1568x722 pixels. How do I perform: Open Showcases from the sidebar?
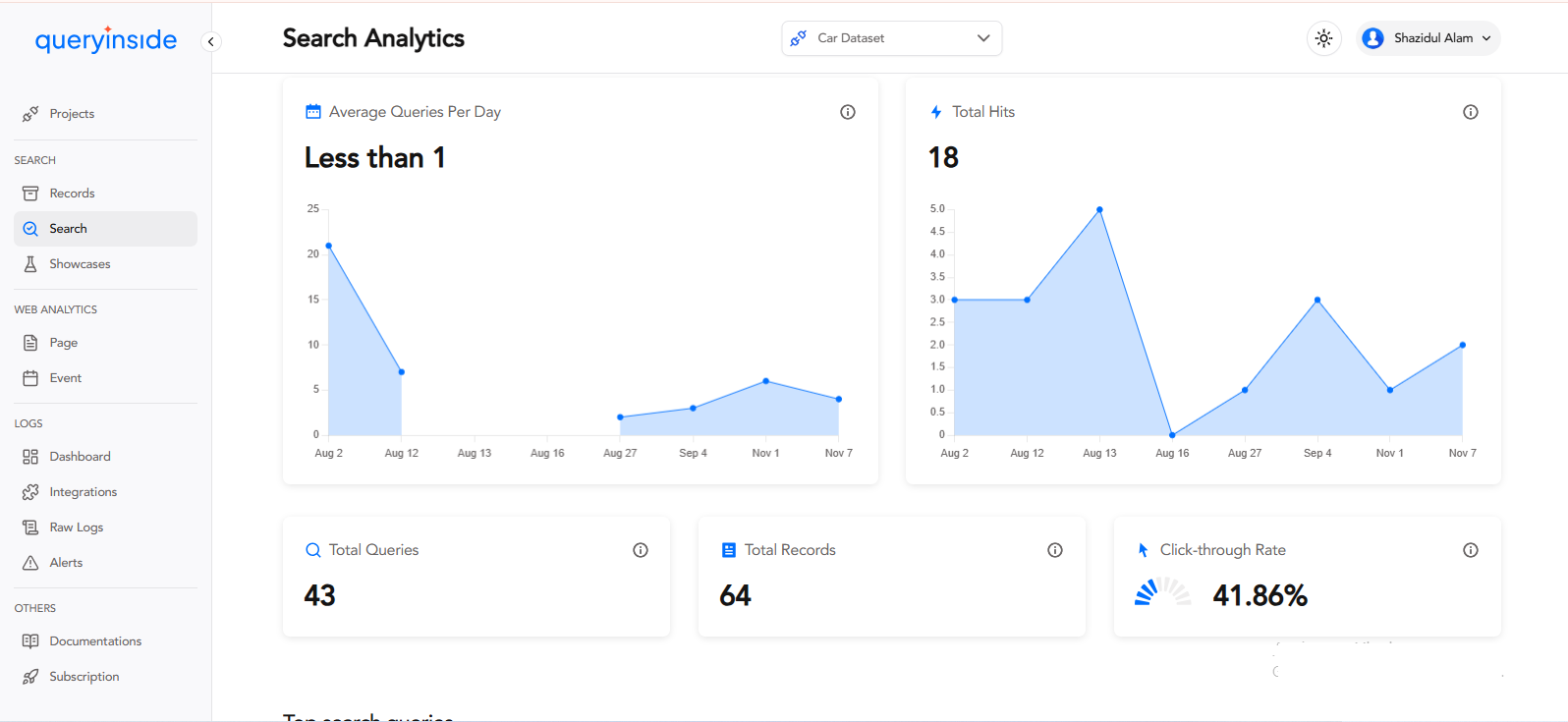80,264
